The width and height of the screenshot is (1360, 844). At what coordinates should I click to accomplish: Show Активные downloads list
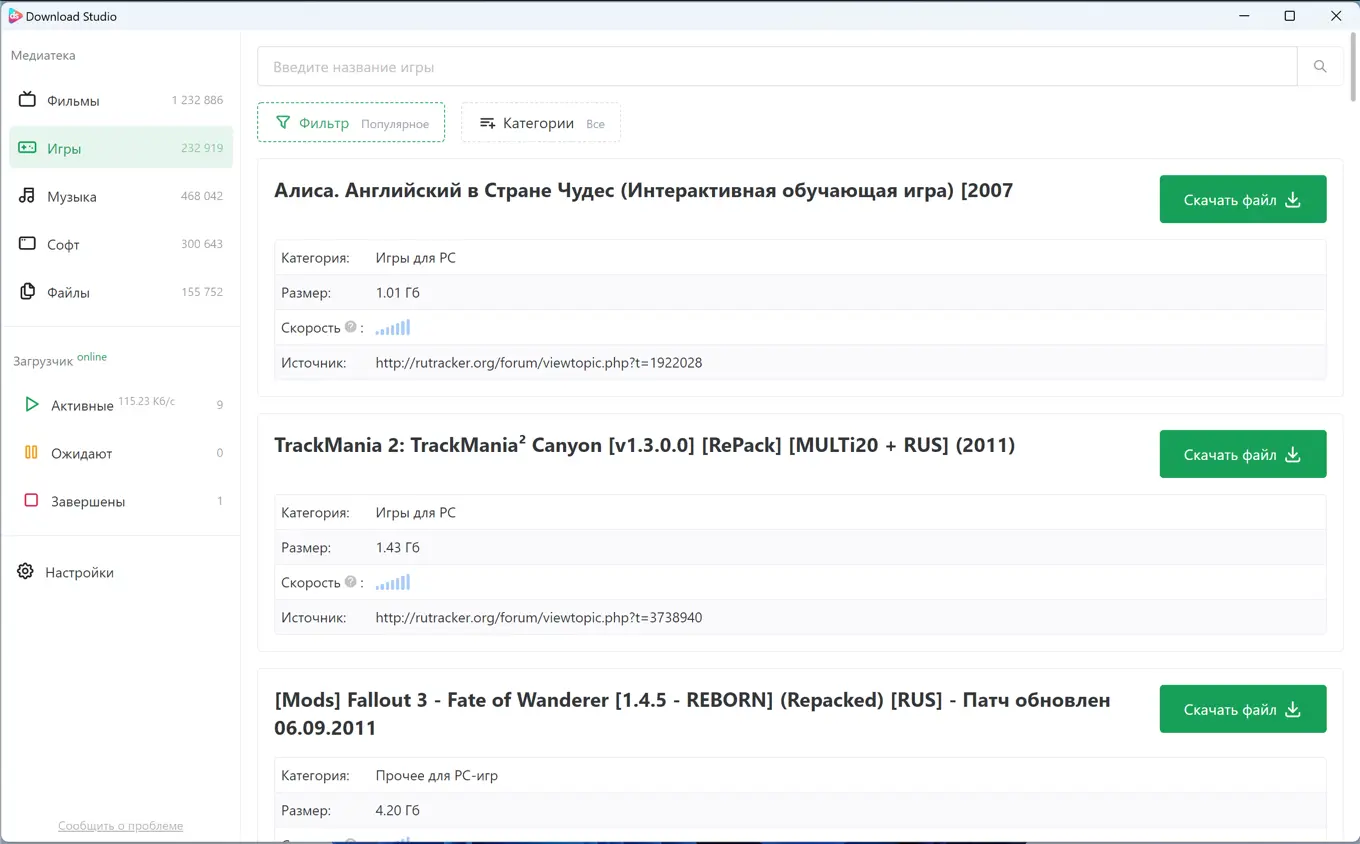(120, 405)
